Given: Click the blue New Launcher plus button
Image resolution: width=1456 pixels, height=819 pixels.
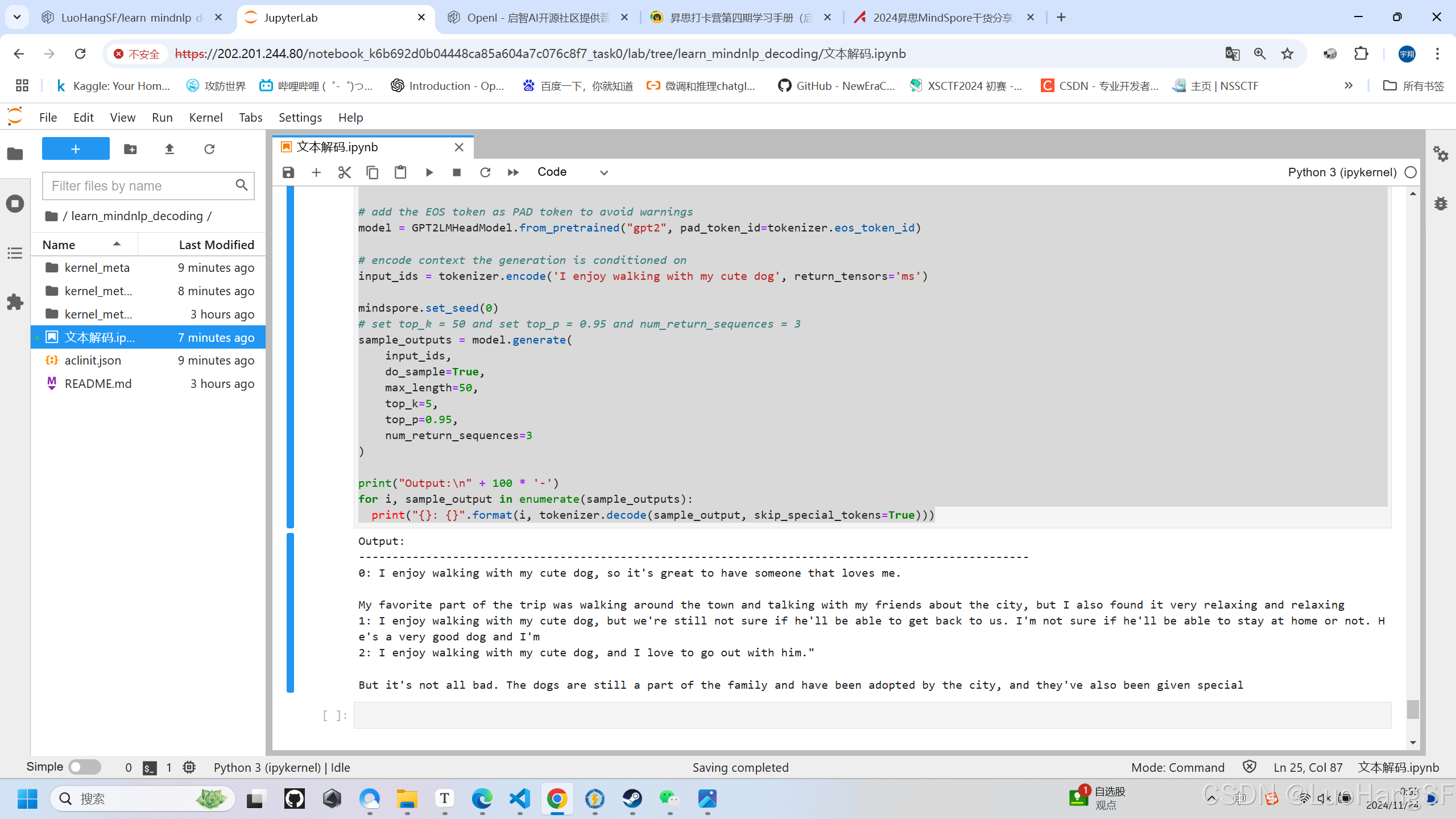Looking at the screenshot, I should tap(76, 149).
